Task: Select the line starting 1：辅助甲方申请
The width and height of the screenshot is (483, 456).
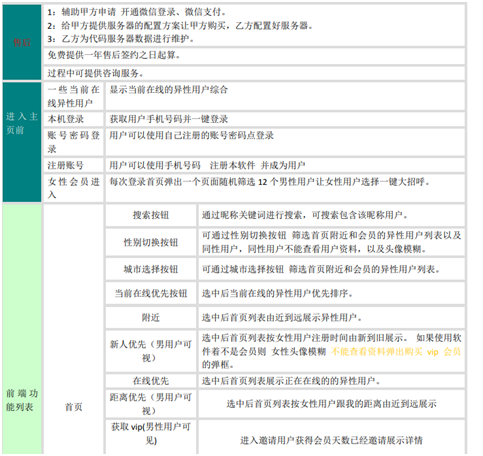Action: point(137,12)
